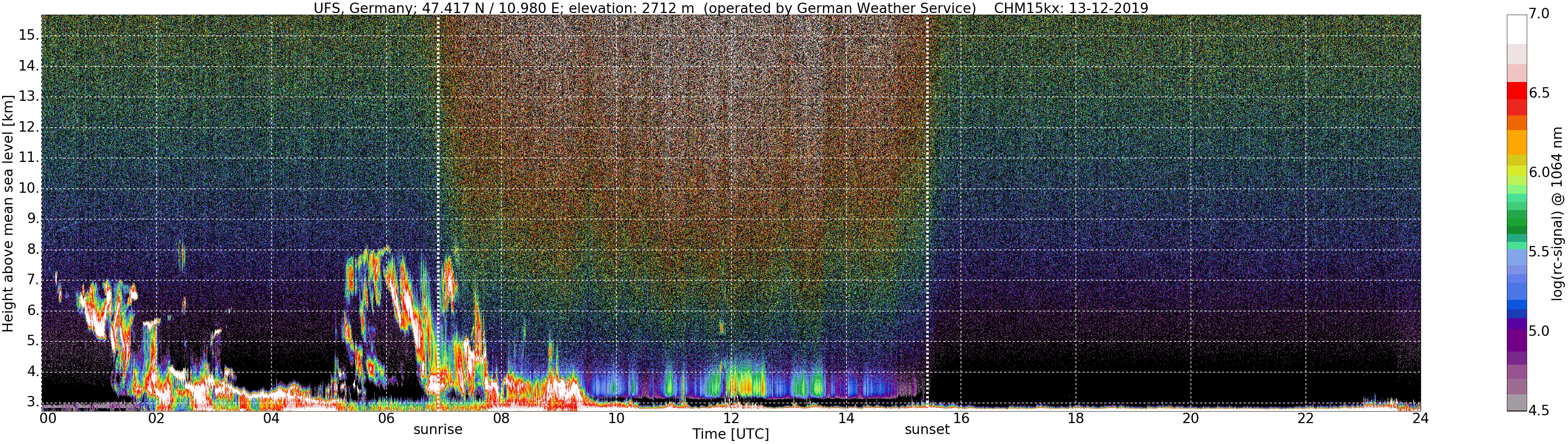Click the time axis tick label 18

pos(1076,418)
